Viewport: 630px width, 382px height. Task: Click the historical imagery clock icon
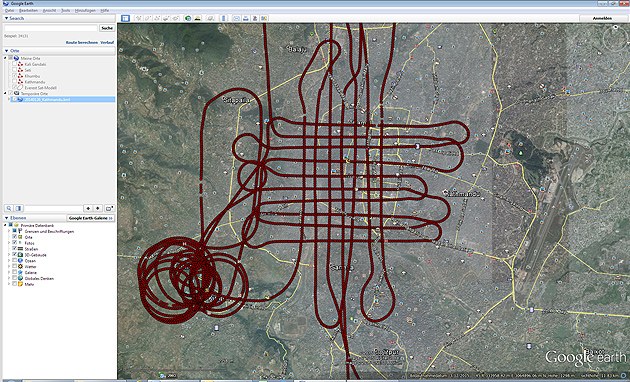coord(188,18)
